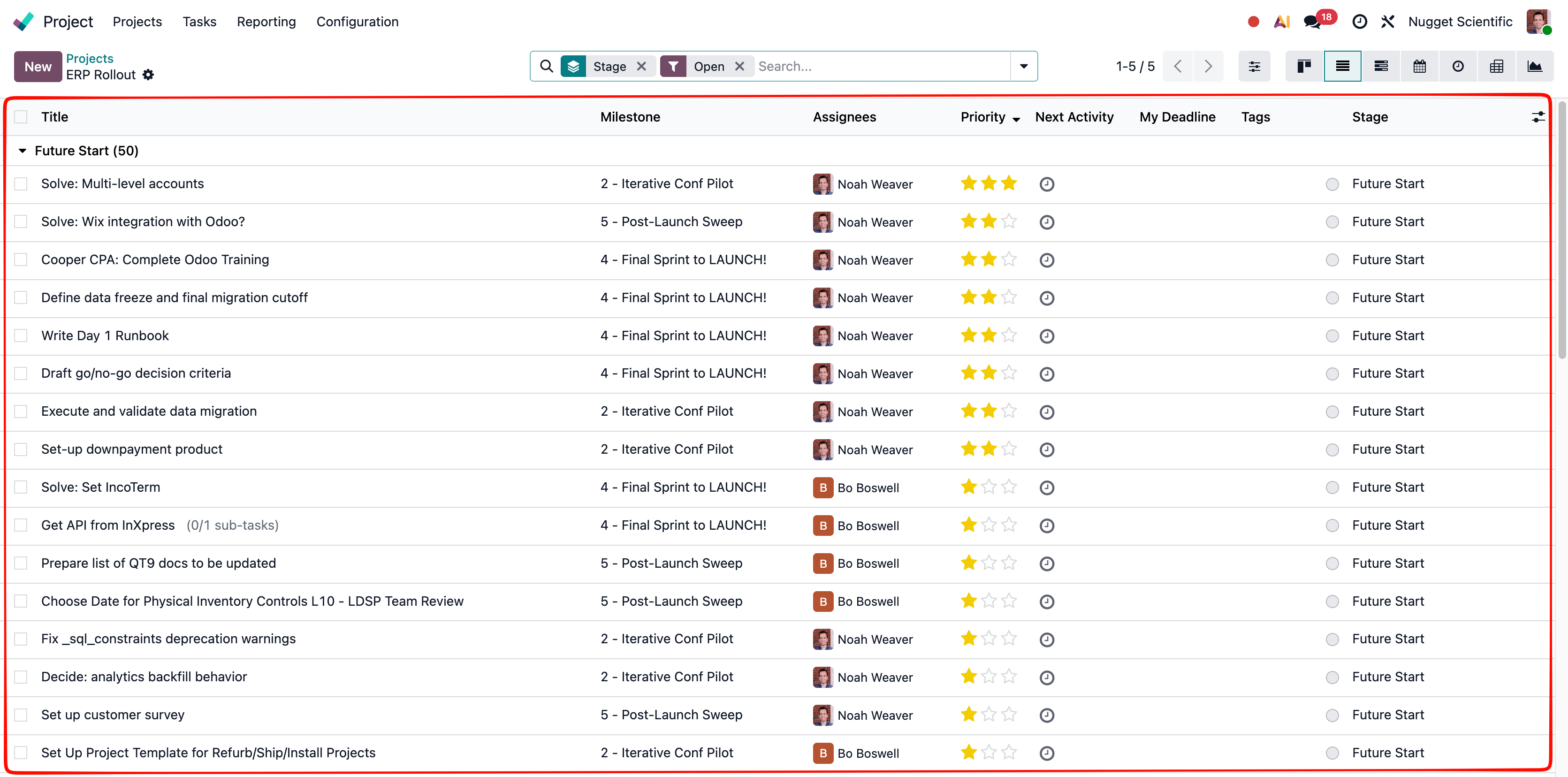Collapse the Future Start group
The image size is (1568, 777).
(x=23, y=151)
